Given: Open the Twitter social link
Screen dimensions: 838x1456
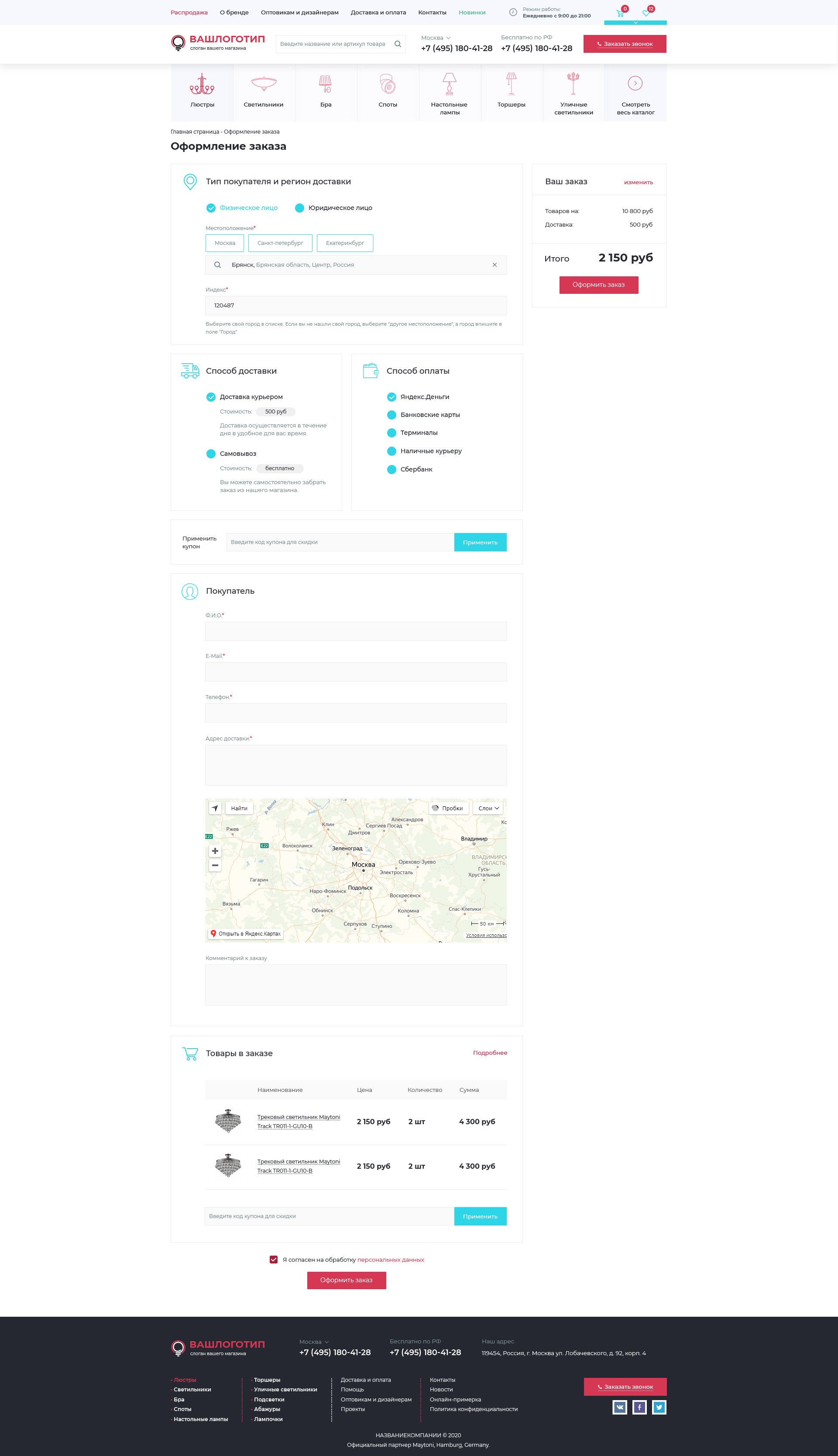Looking at the screenshot, I should 659,1407.
